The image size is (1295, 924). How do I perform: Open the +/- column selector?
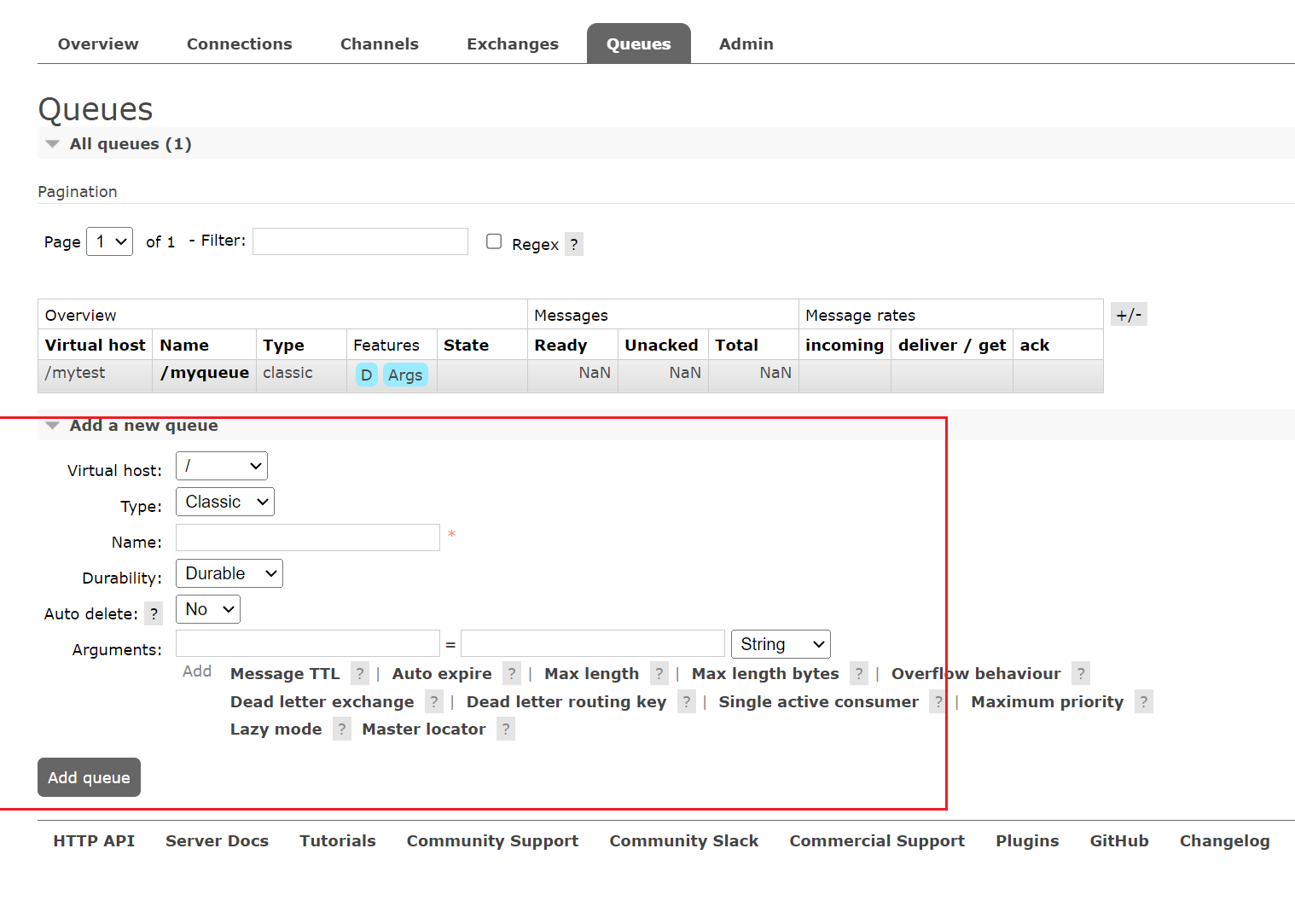pyautogui.click(x=1129, y=315)
